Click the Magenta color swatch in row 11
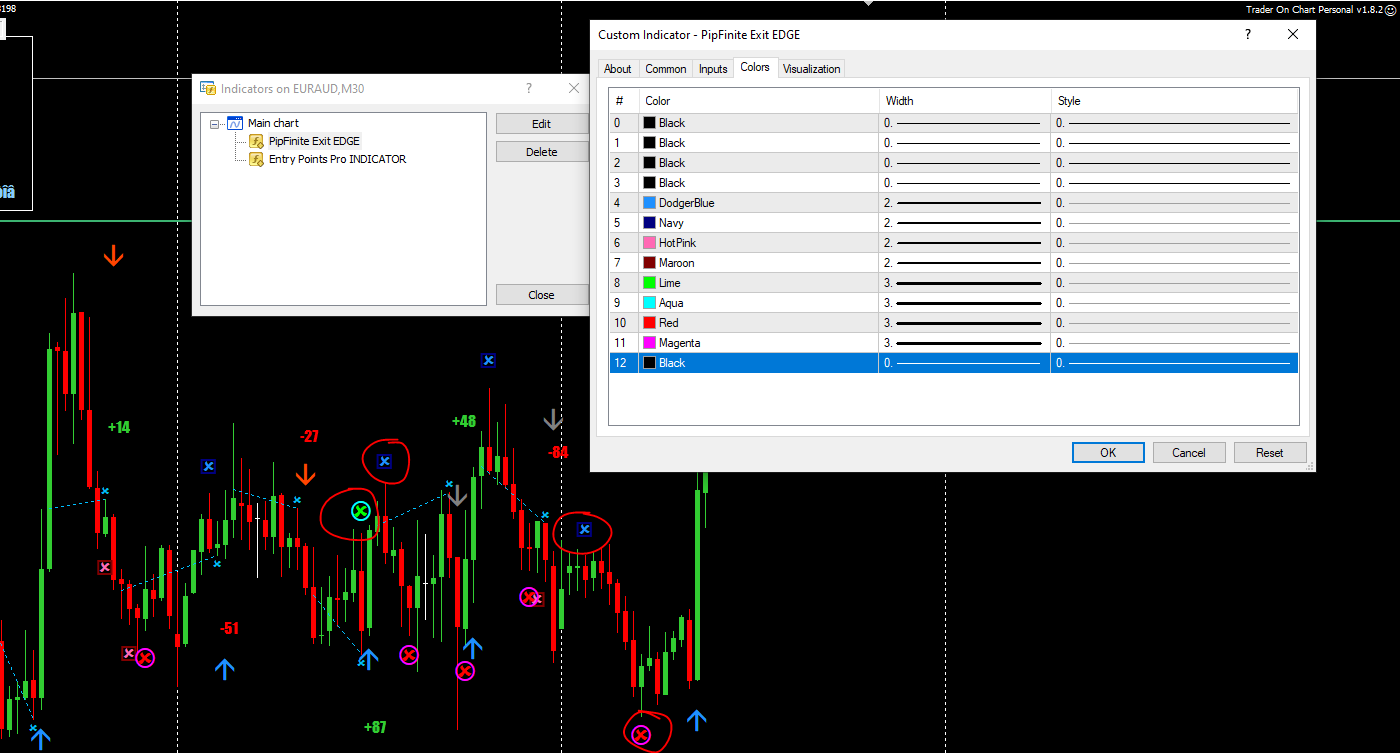This screenshot has width=1400, height=753. (x=650, y=343)
